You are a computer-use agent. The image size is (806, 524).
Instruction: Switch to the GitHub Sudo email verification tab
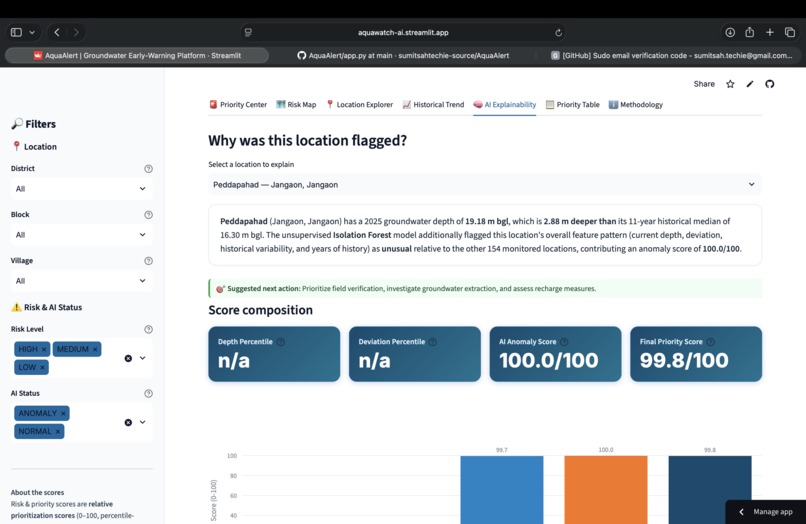(671, 56)
